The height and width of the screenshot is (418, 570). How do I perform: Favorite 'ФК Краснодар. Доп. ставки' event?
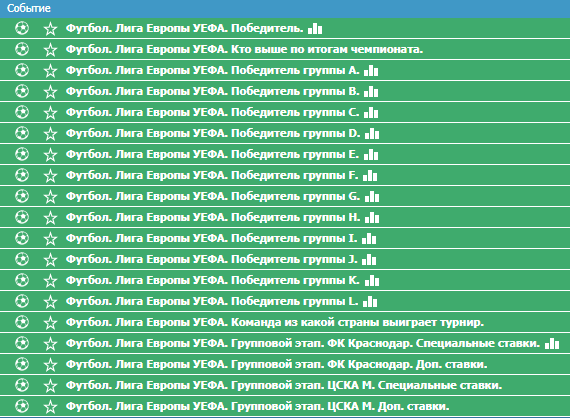50,365
